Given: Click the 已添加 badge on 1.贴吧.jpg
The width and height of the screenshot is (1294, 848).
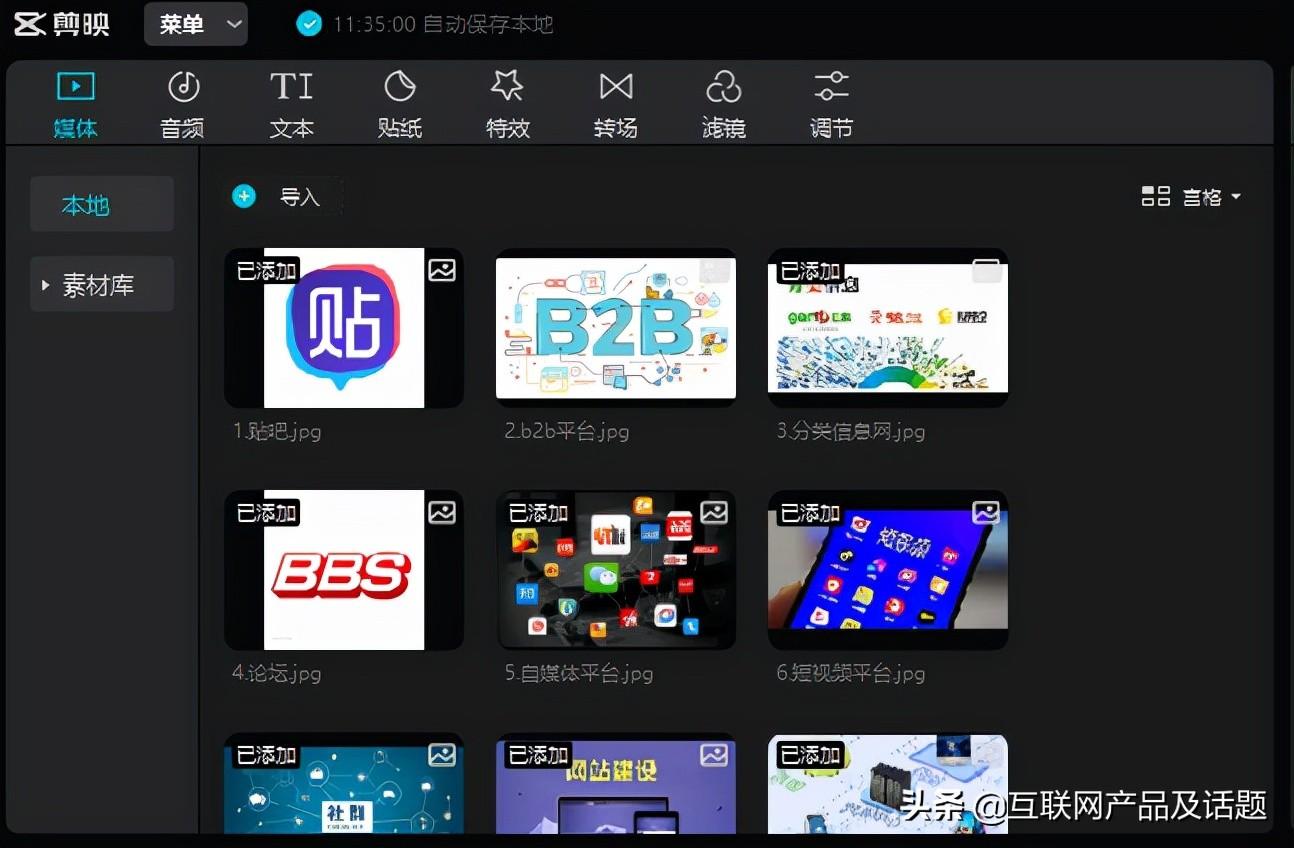Looking at the screenshot, I should click(x=266, y=271).
